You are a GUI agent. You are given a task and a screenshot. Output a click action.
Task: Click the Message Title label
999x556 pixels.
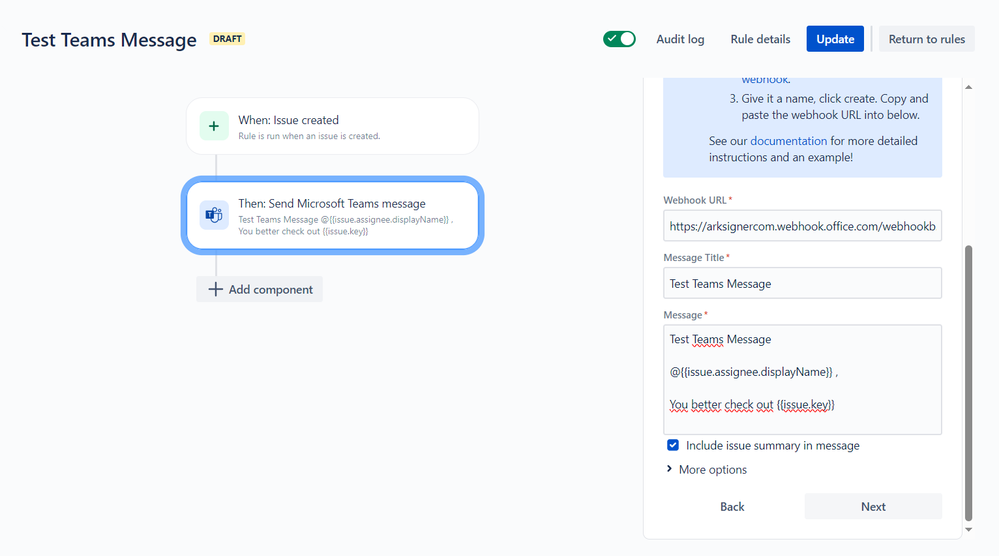[694, 257]
